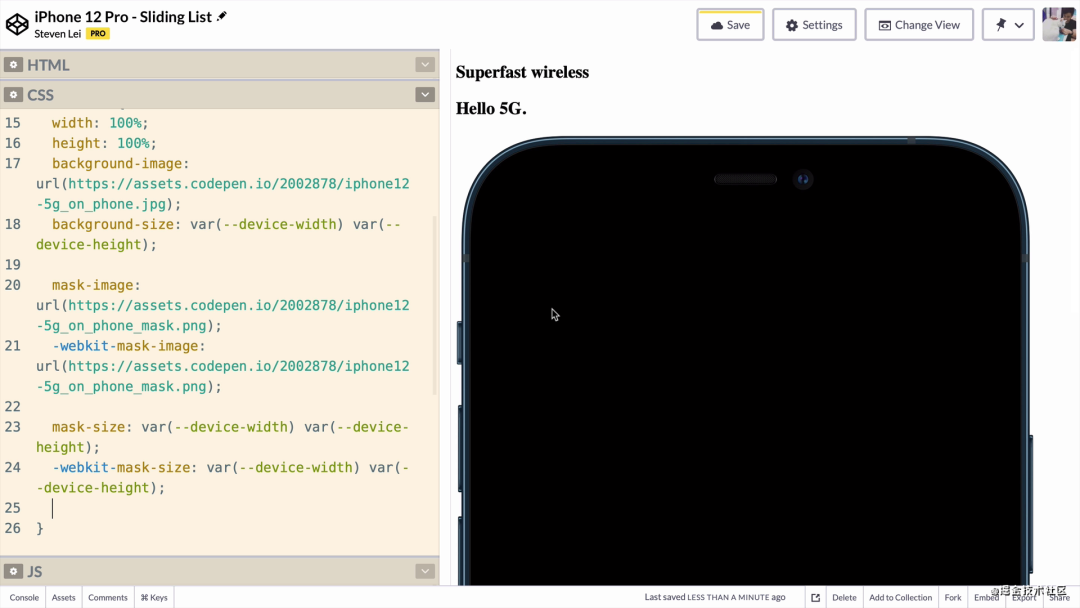The height and width of the screenshot is (608, 1080).
Task: Click the Superfast wireless heading in the preview
Action: tap(522, 72)
